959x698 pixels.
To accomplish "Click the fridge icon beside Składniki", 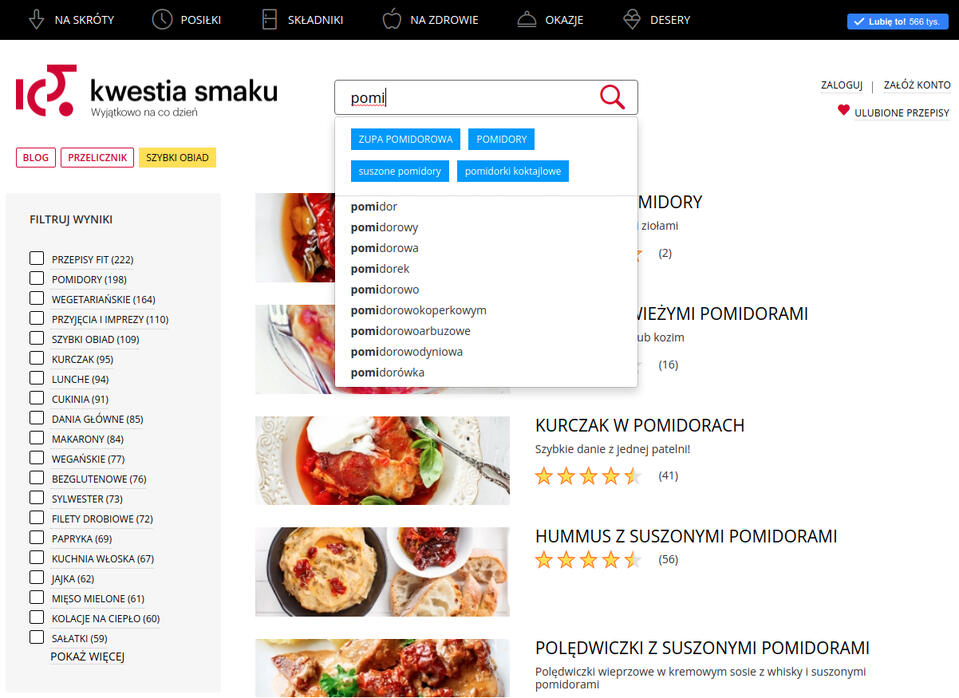I will 270,20.
